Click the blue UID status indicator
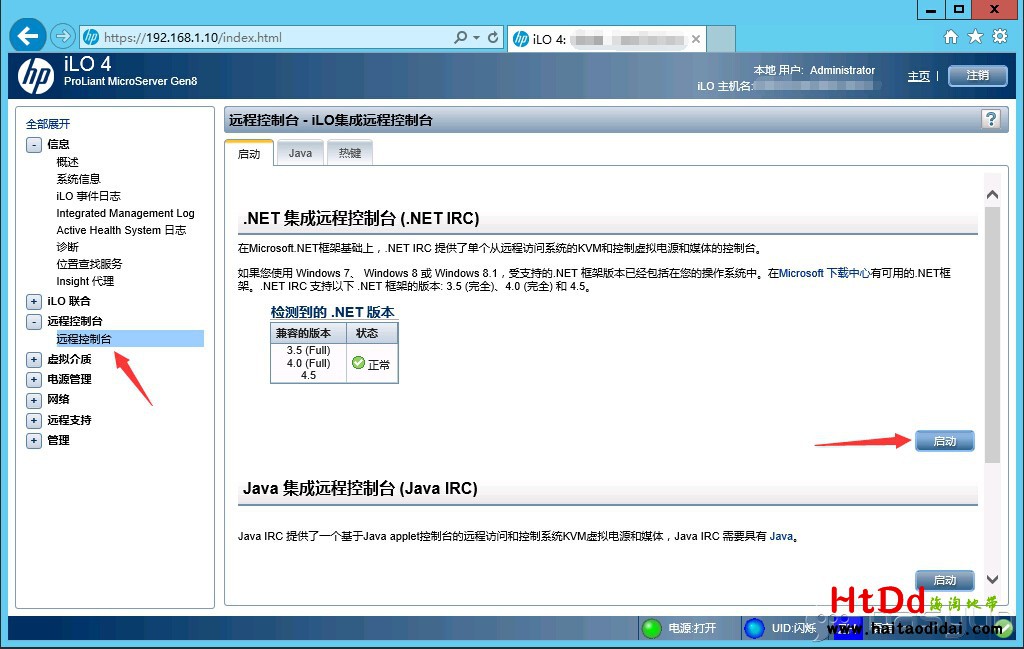The image size is (1024, 649). pyautogui.click(x=754, y=628)
